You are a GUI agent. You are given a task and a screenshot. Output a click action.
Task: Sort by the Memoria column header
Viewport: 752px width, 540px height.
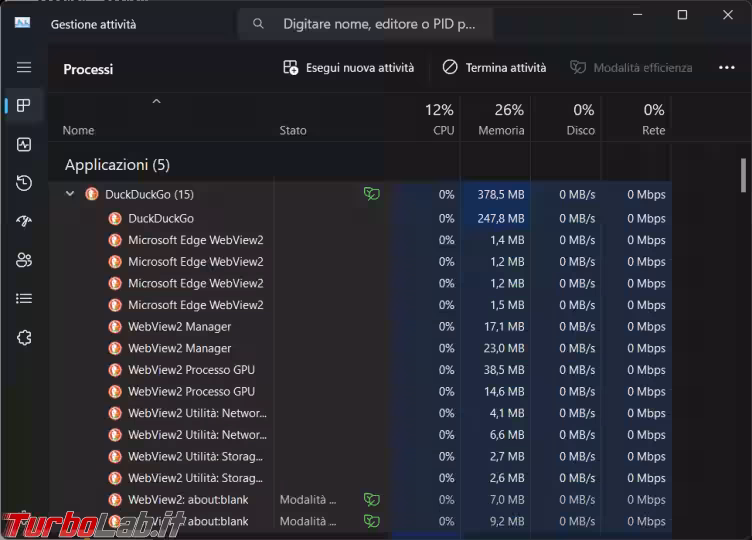[496, 120]
